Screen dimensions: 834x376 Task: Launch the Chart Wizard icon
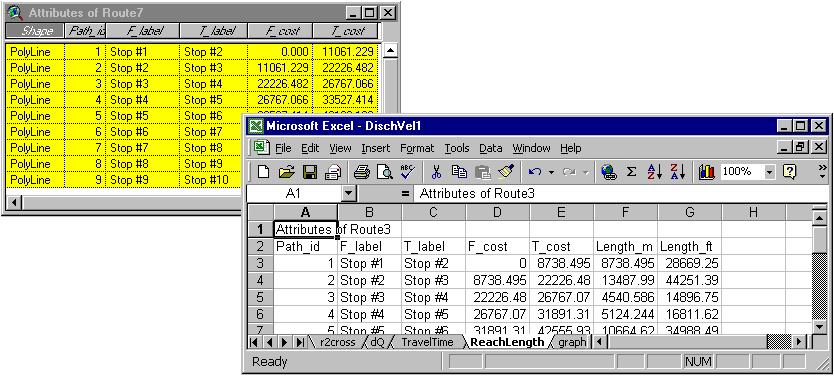[x=707, y=172]
